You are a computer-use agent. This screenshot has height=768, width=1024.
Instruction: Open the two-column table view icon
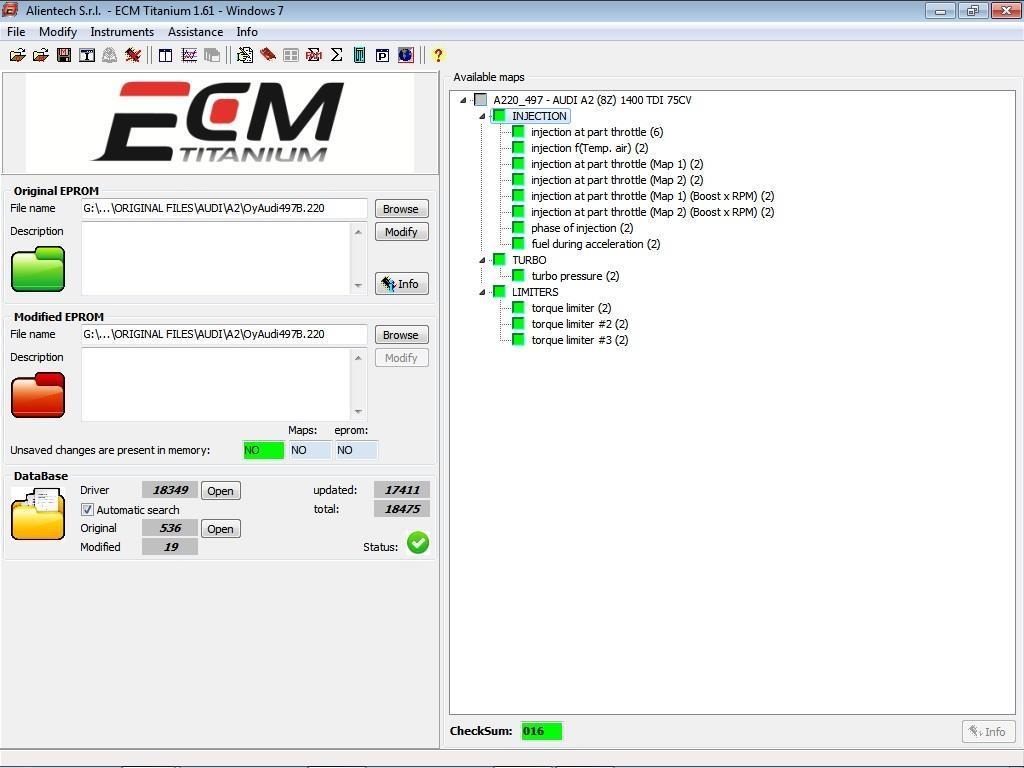tap(166, 56)
